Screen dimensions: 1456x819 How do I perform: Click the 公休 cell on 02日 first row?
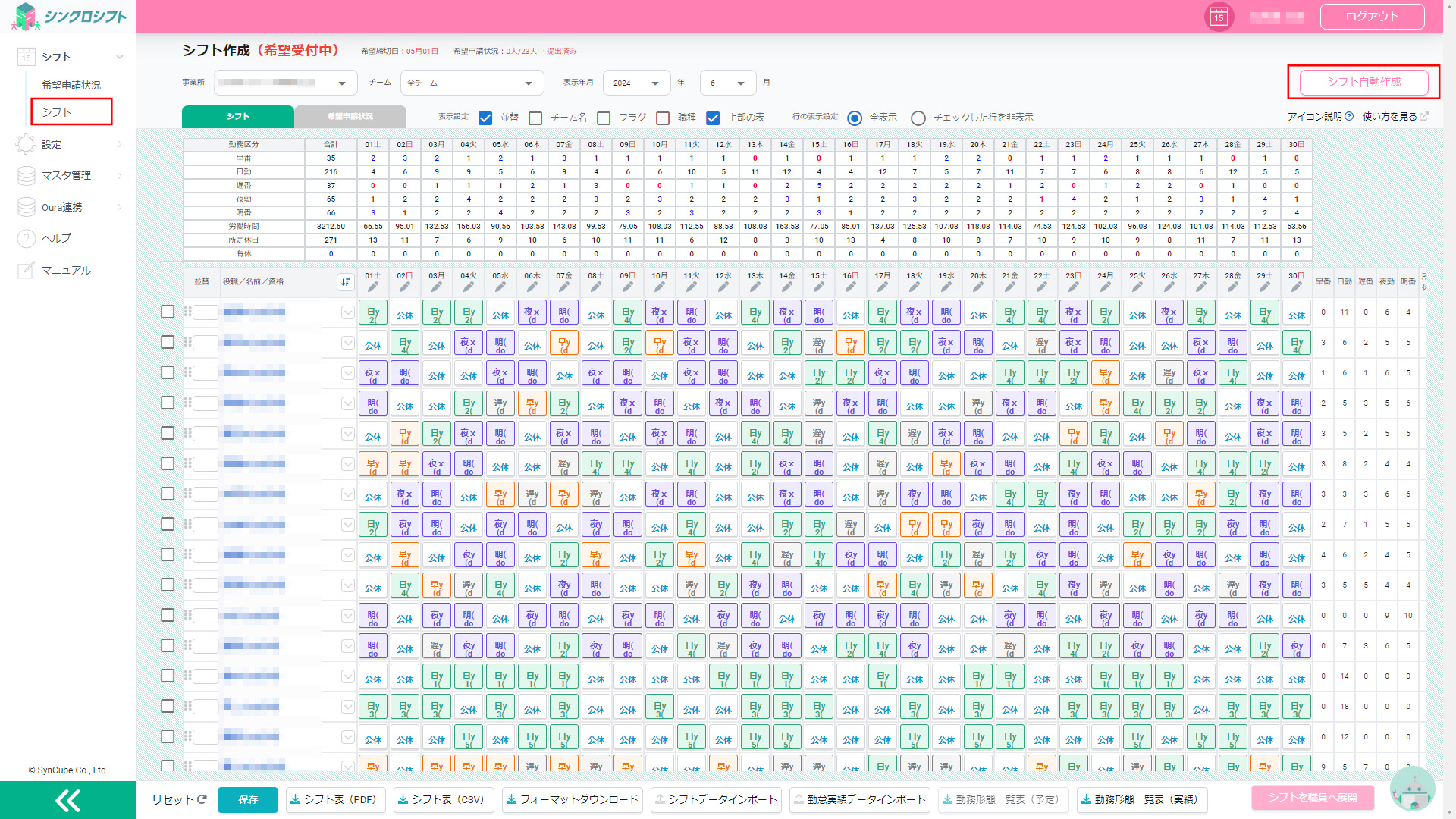405,312
